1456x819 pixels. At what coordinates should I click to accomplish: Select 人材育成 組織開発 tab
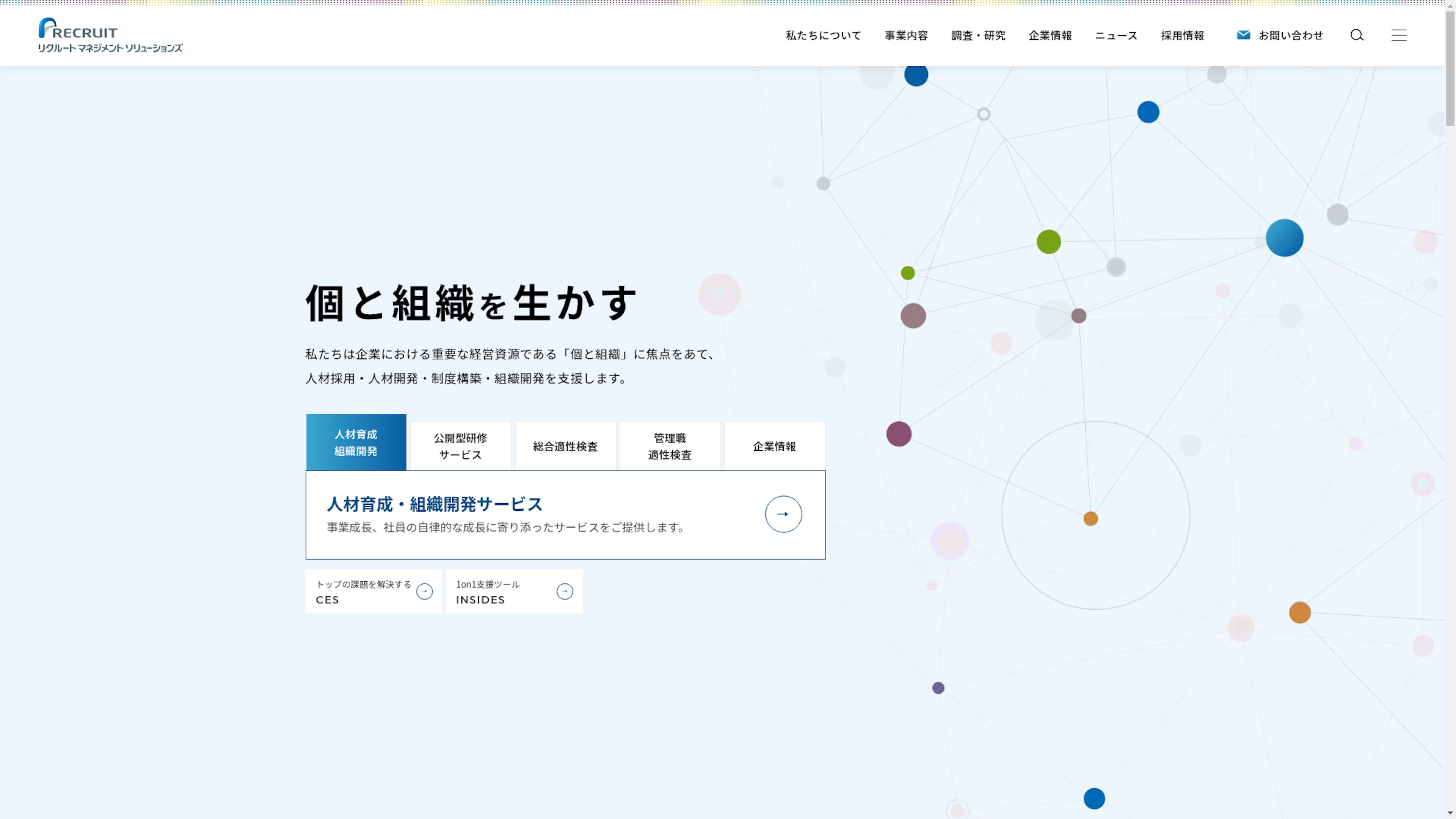(356, 442)
